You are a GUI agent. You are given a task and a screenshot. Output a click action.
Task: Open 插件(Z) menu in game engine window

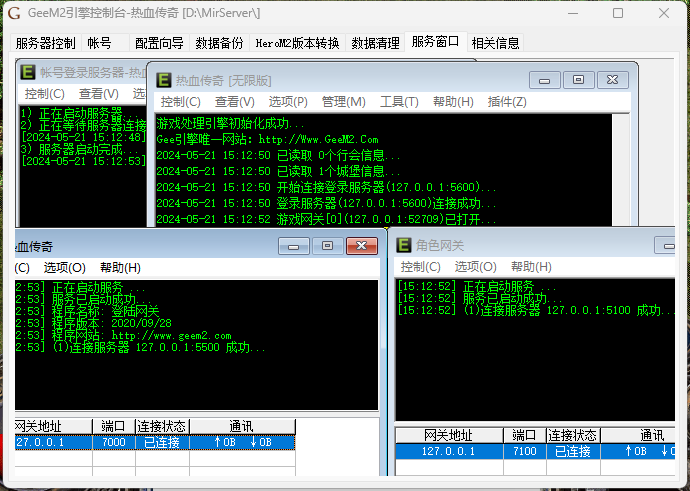tap(507, 102)
